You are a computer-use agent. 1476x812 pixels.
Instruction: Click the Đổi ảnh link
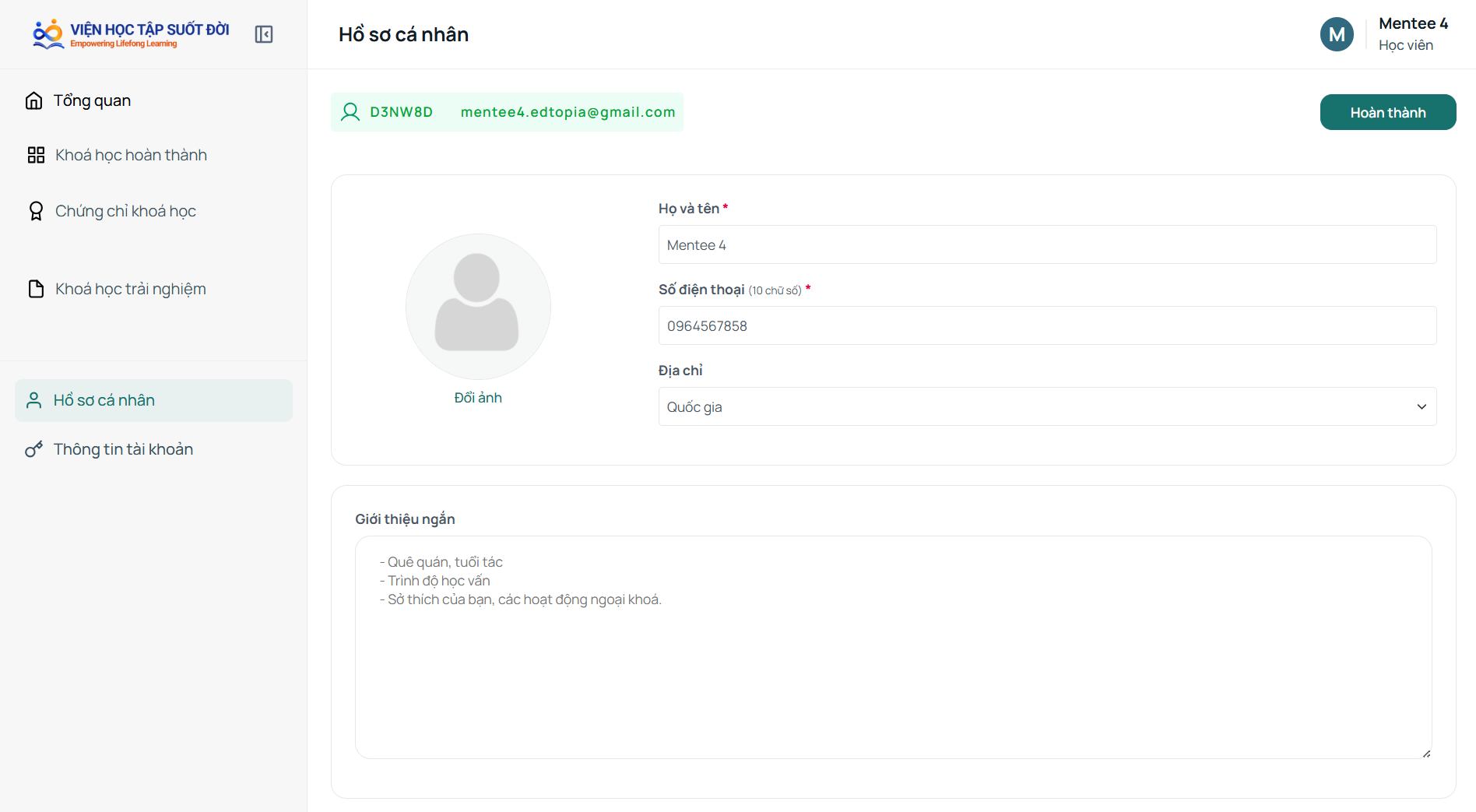pos(477,398)
